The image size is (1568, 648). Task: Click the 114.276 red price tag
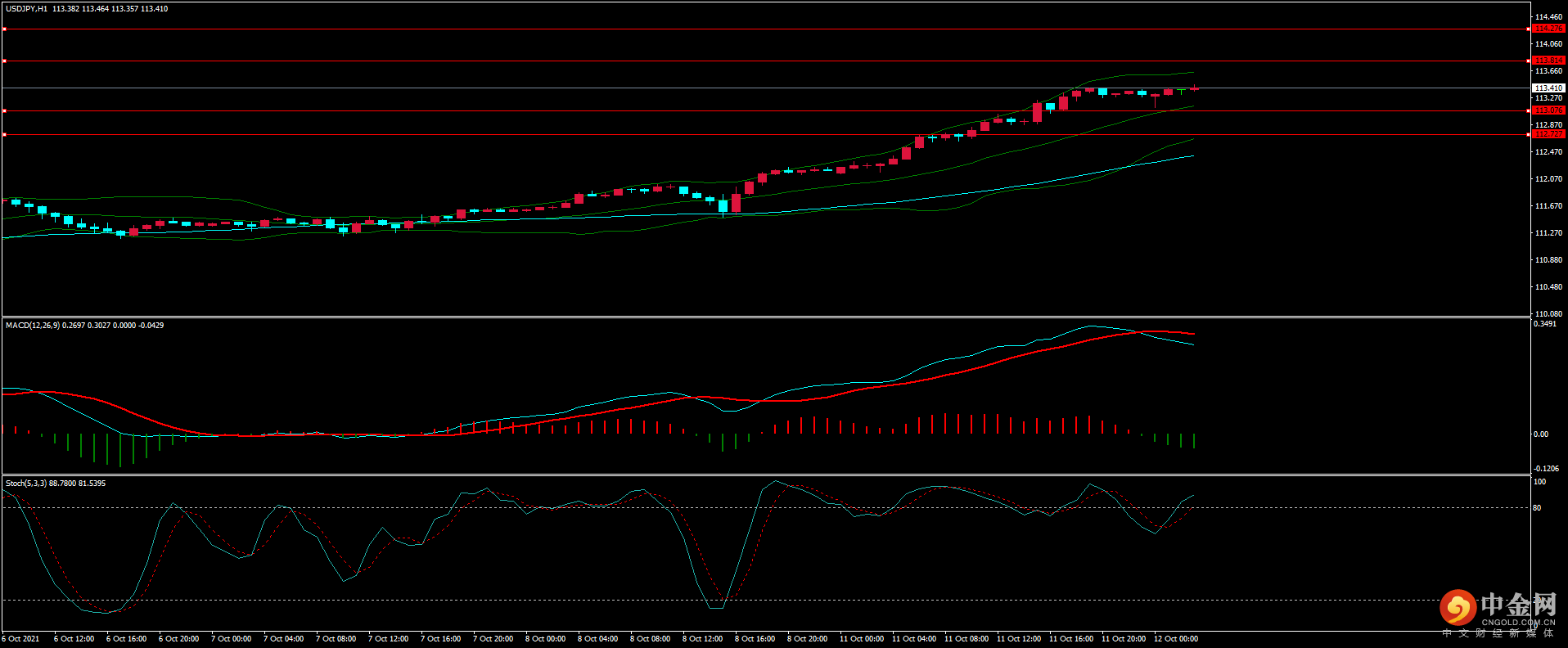click(x=1548, y=29)
